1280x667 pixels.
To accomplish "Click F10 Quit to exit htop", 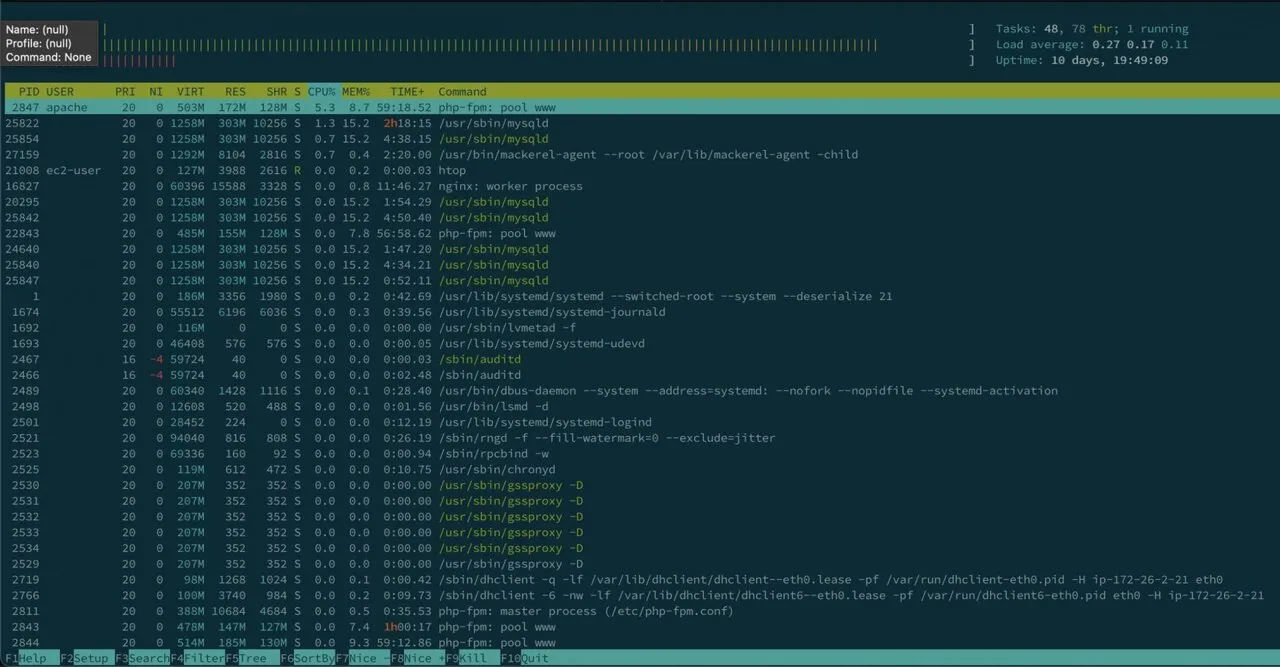I will coord(526,659).
